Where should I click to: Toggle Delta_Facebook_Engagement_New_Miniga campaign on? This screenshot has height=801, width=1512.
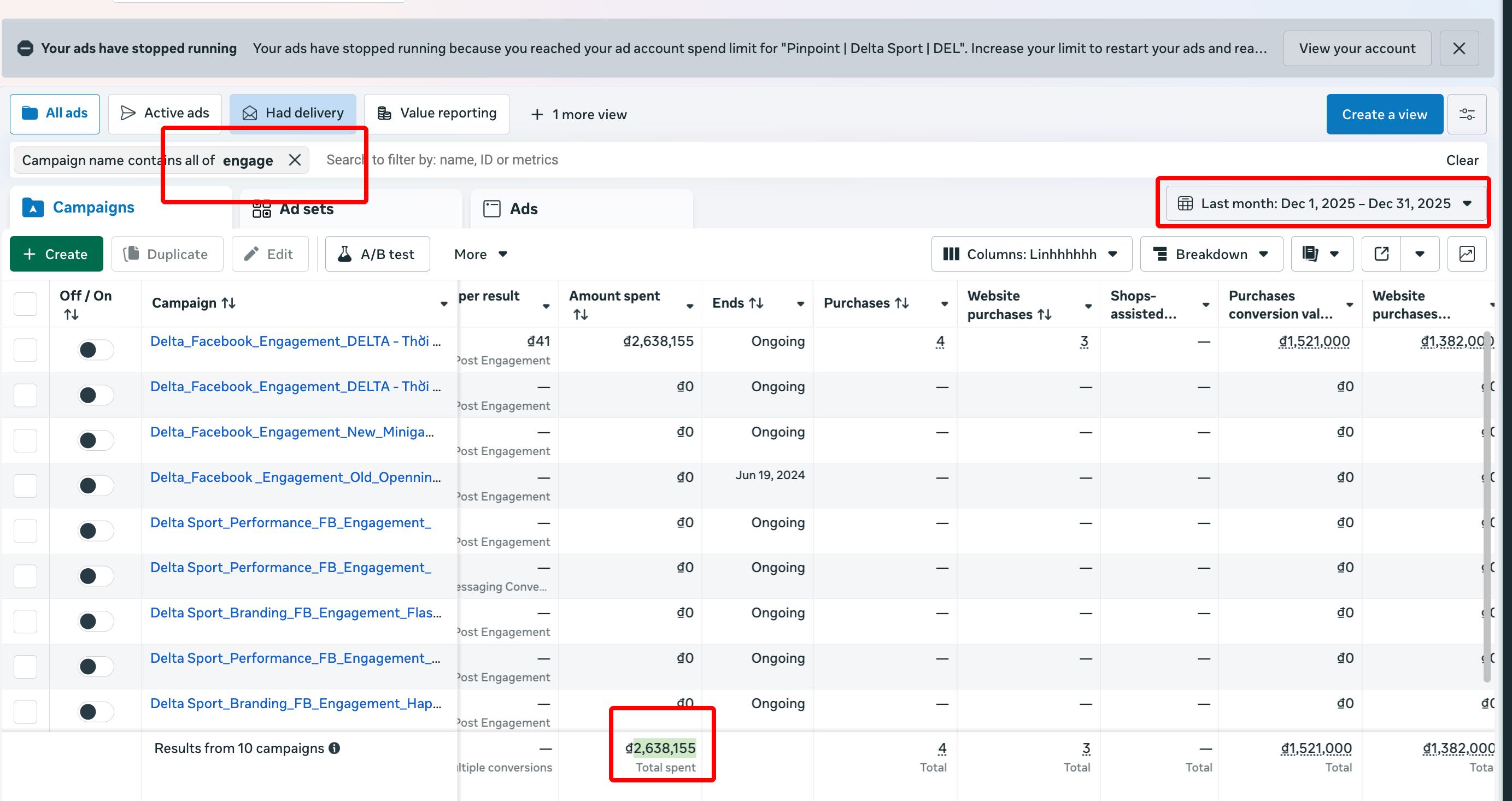(x=95, y=440)
